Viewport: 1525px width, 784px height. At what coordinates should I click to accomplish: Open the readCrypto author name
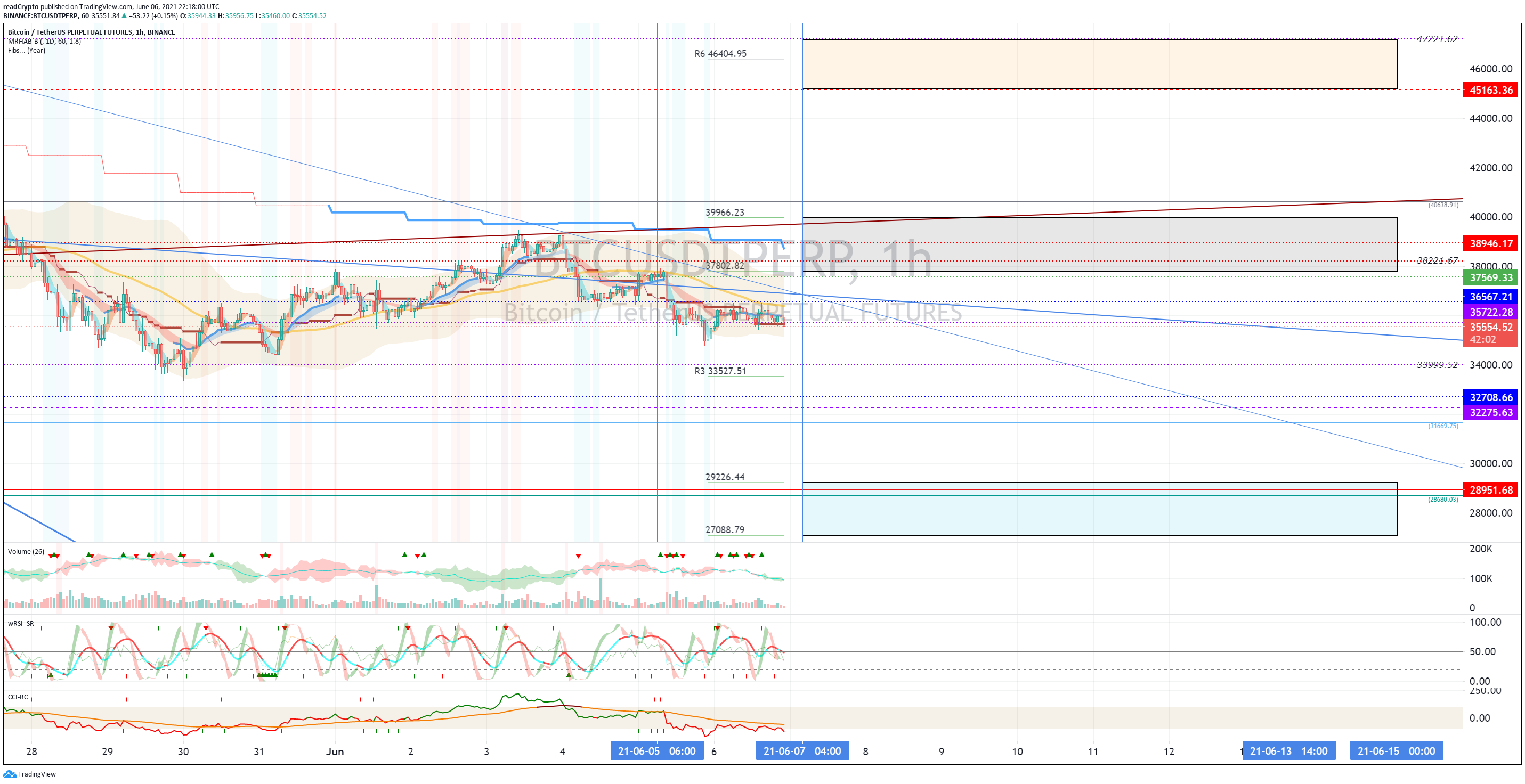(x=21, y=6)
